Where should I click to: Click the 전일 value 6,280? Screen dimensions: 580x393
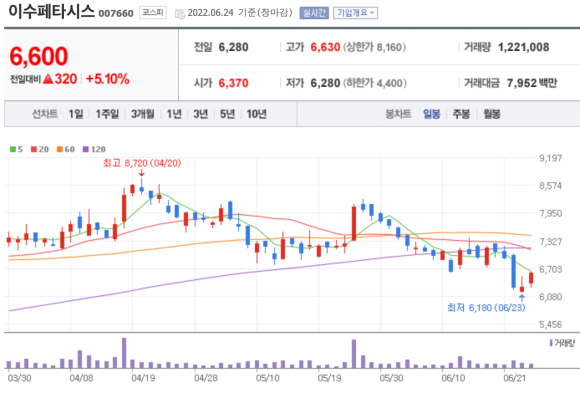(233, 47)
